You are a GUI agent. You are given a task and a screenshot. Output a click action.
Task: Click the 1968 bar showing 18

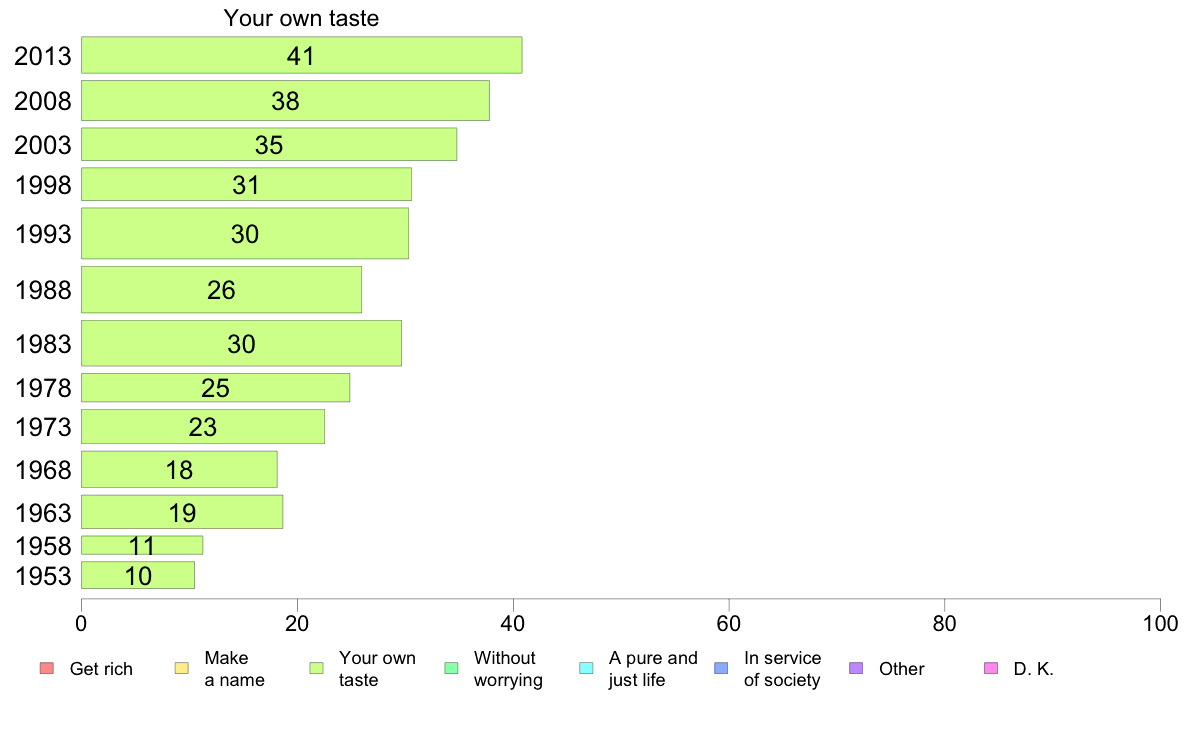click(179, 470)
